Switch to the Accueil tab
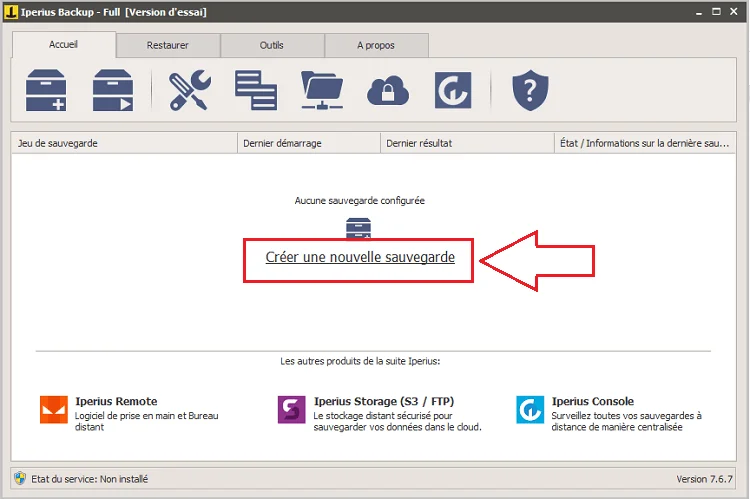Viewport: 750px width, 499px height. pyautogui.click(x=63, y=44)
